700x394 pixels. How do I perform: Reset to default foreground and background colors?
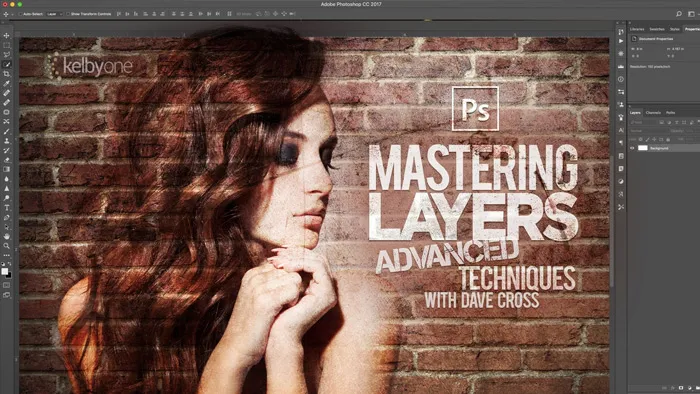[x=4, y=264]
